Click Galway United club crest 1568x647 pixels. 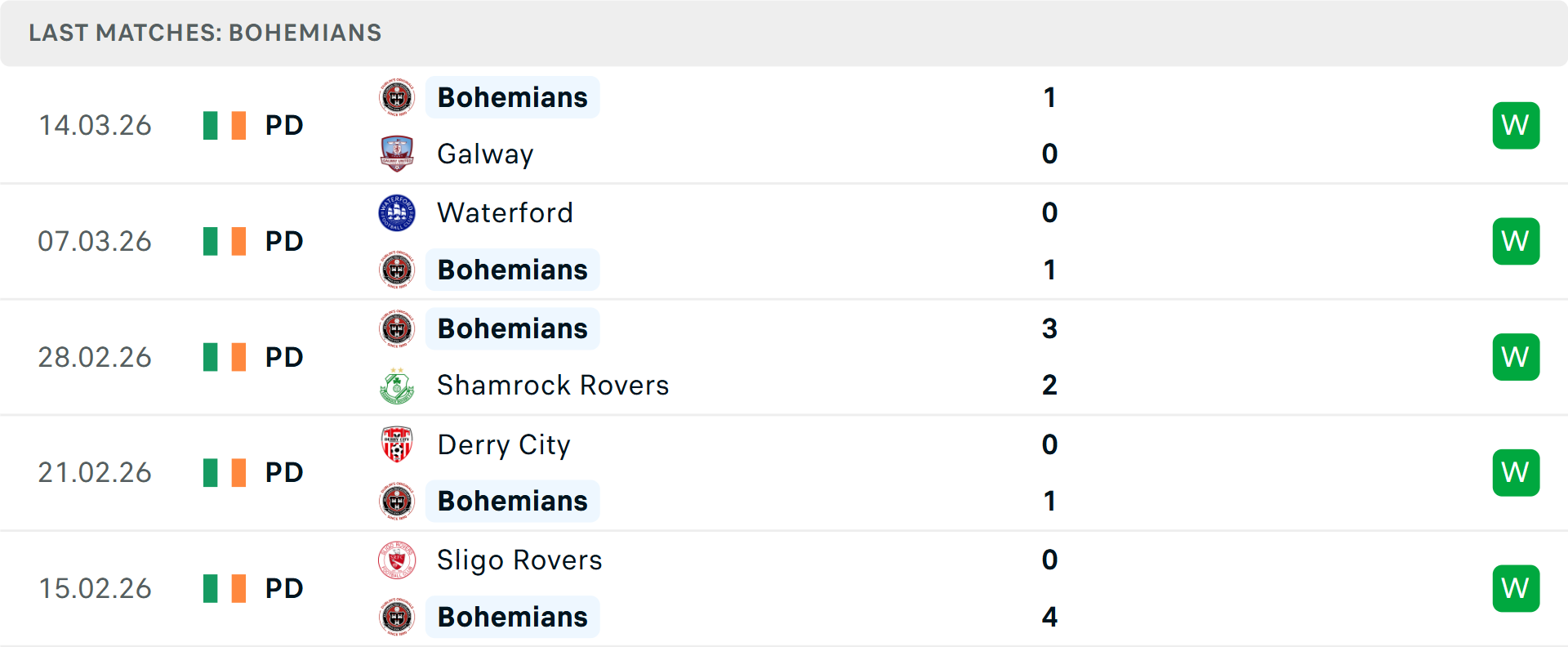[x=397, y=154]
